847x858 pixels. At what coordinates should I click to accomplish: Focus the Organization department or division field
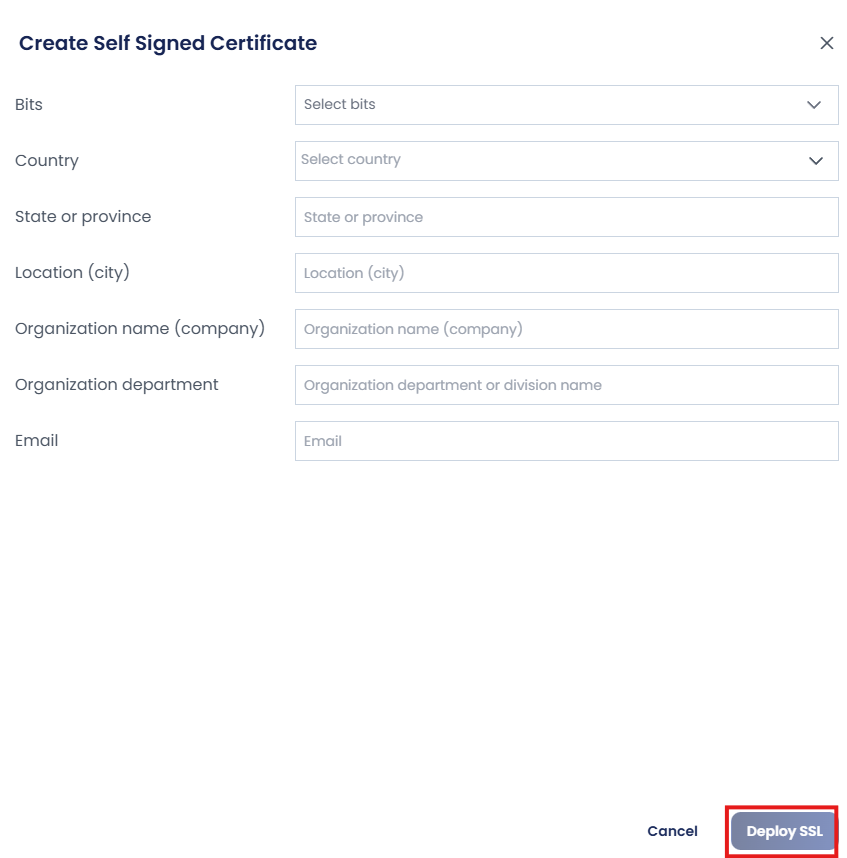[x=566, y=385]
